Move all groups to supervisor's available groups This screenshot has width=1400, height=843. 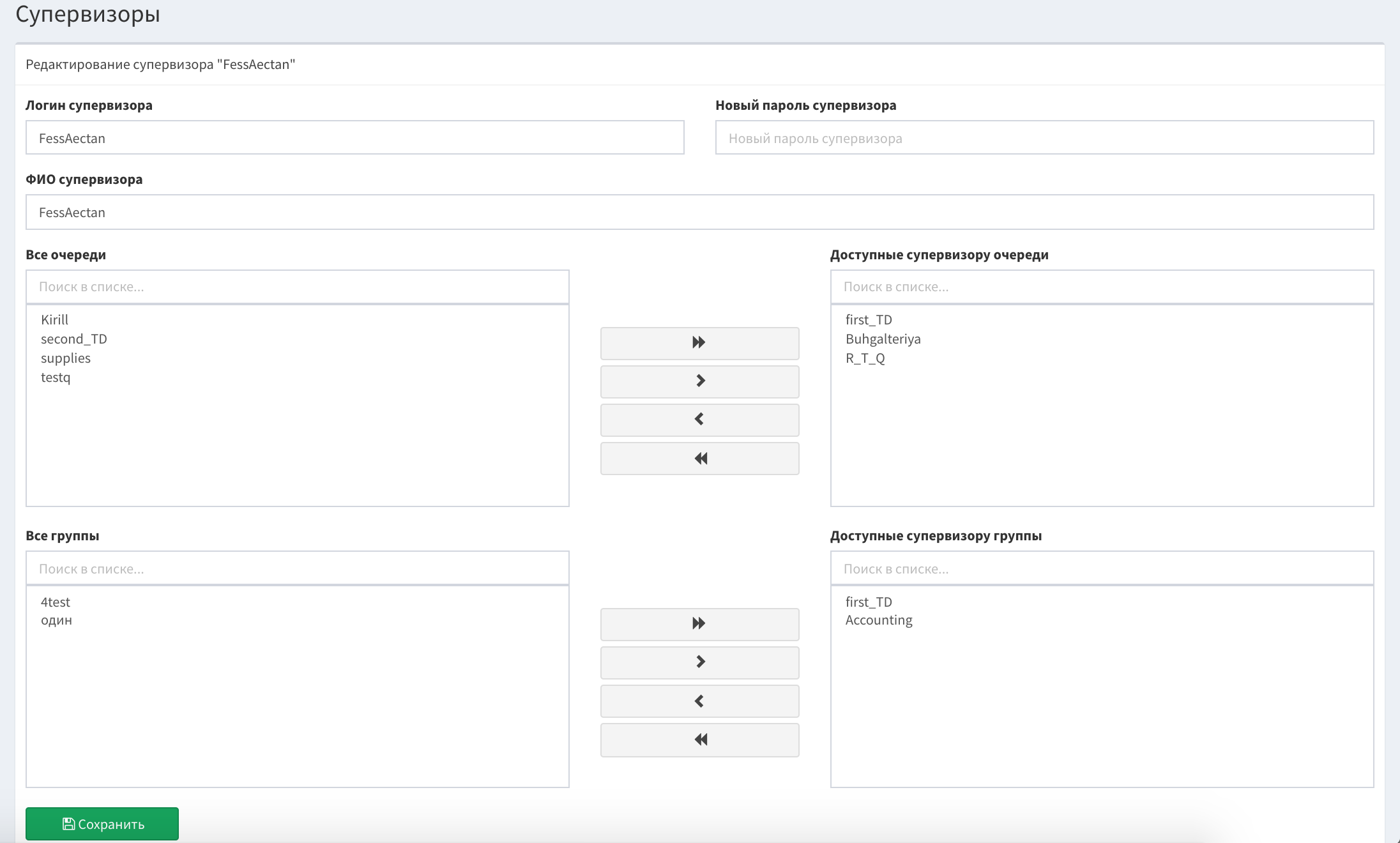pos(699,624)
